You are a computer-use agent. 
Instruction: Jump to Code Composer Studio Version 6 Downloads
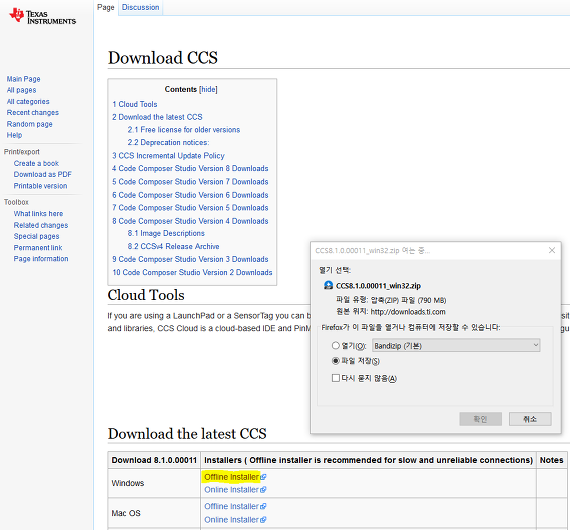(190, 195)
